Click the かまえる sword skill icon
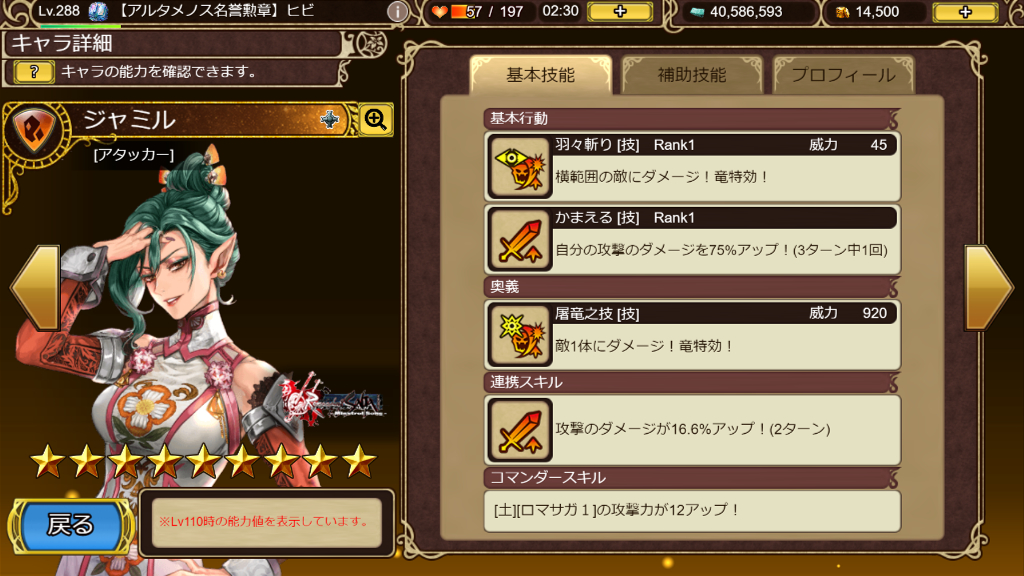This screenshot has width=1024, height=576. tap(519, 240)
